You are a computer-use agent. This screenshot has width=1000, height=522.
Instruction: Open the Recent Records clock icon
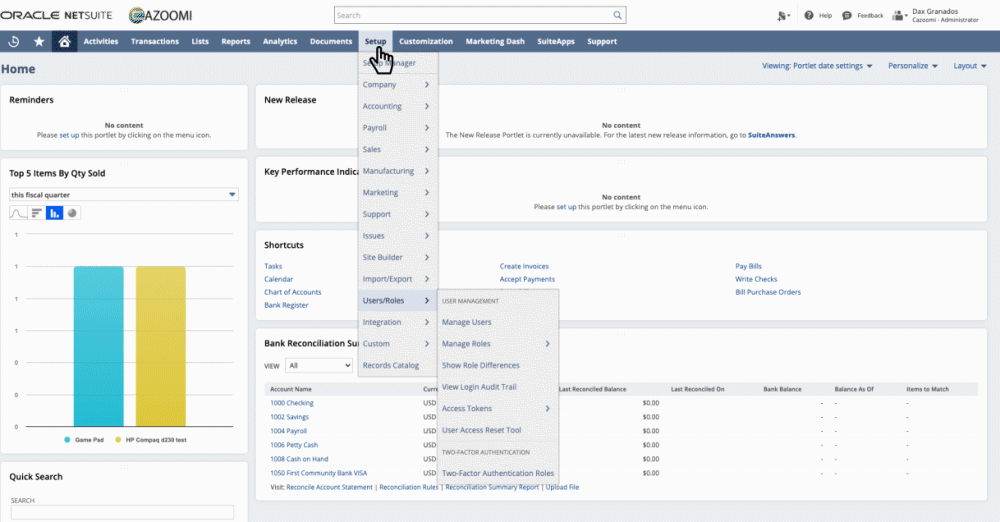pos(14,41)
